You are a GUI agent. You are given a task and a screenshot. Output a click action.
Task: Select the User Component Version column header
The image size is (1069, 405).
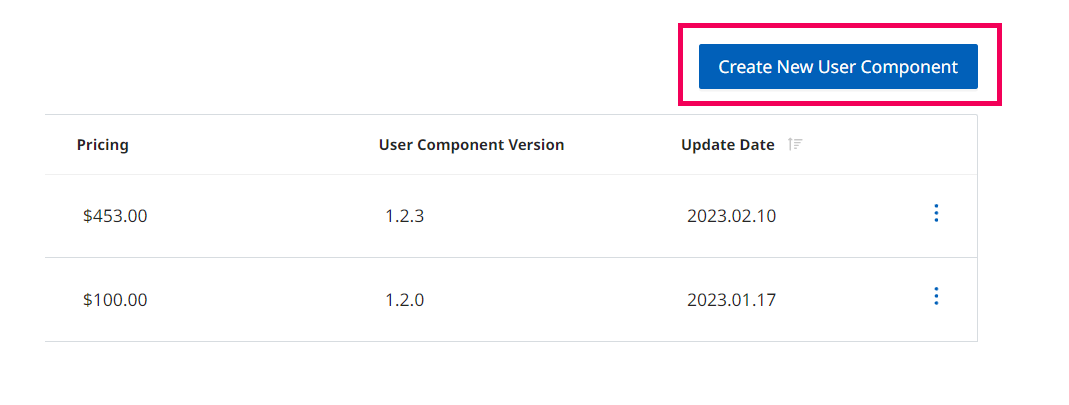click(472, 145)
